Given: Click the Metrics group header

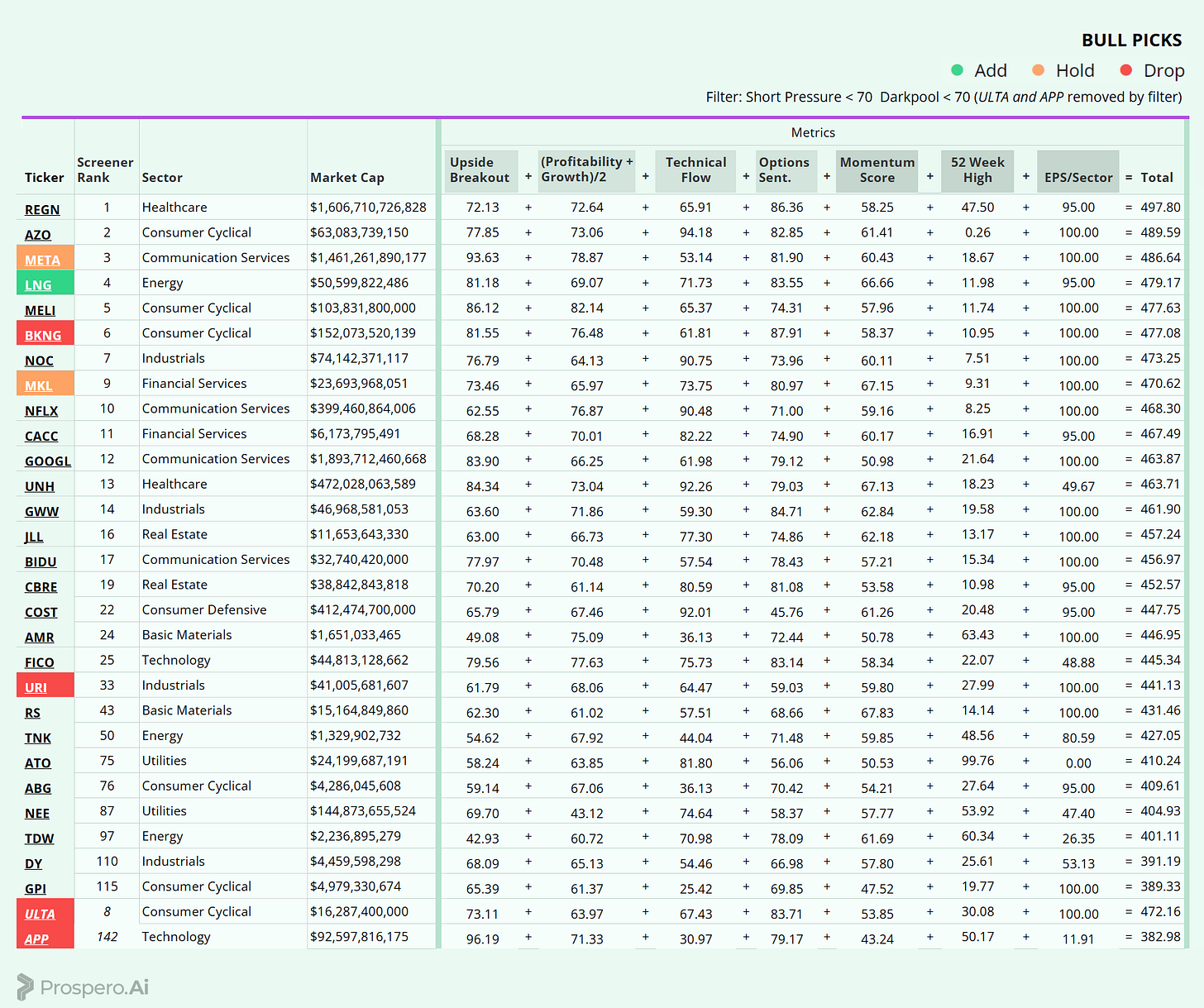Looking at the screenshot, I should point(813,132).
